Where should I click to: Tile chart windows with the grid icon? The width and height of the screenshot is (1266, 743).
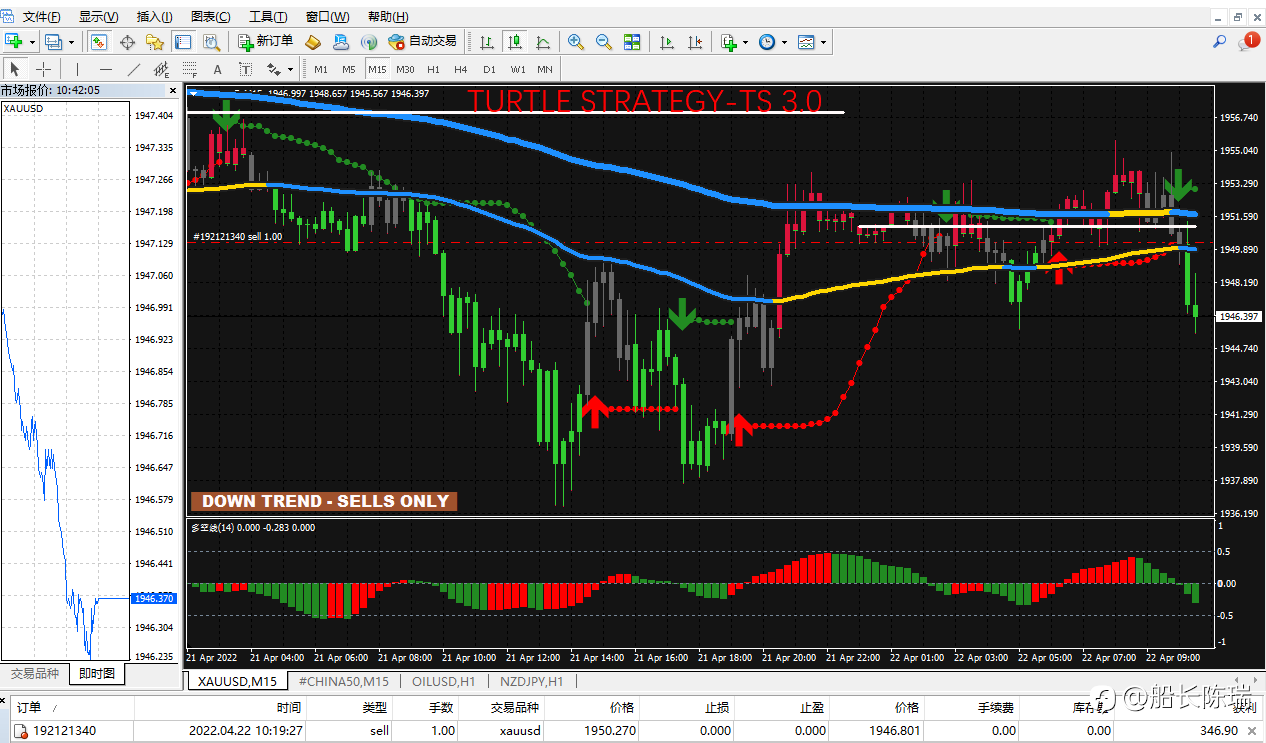coord(631,41)
